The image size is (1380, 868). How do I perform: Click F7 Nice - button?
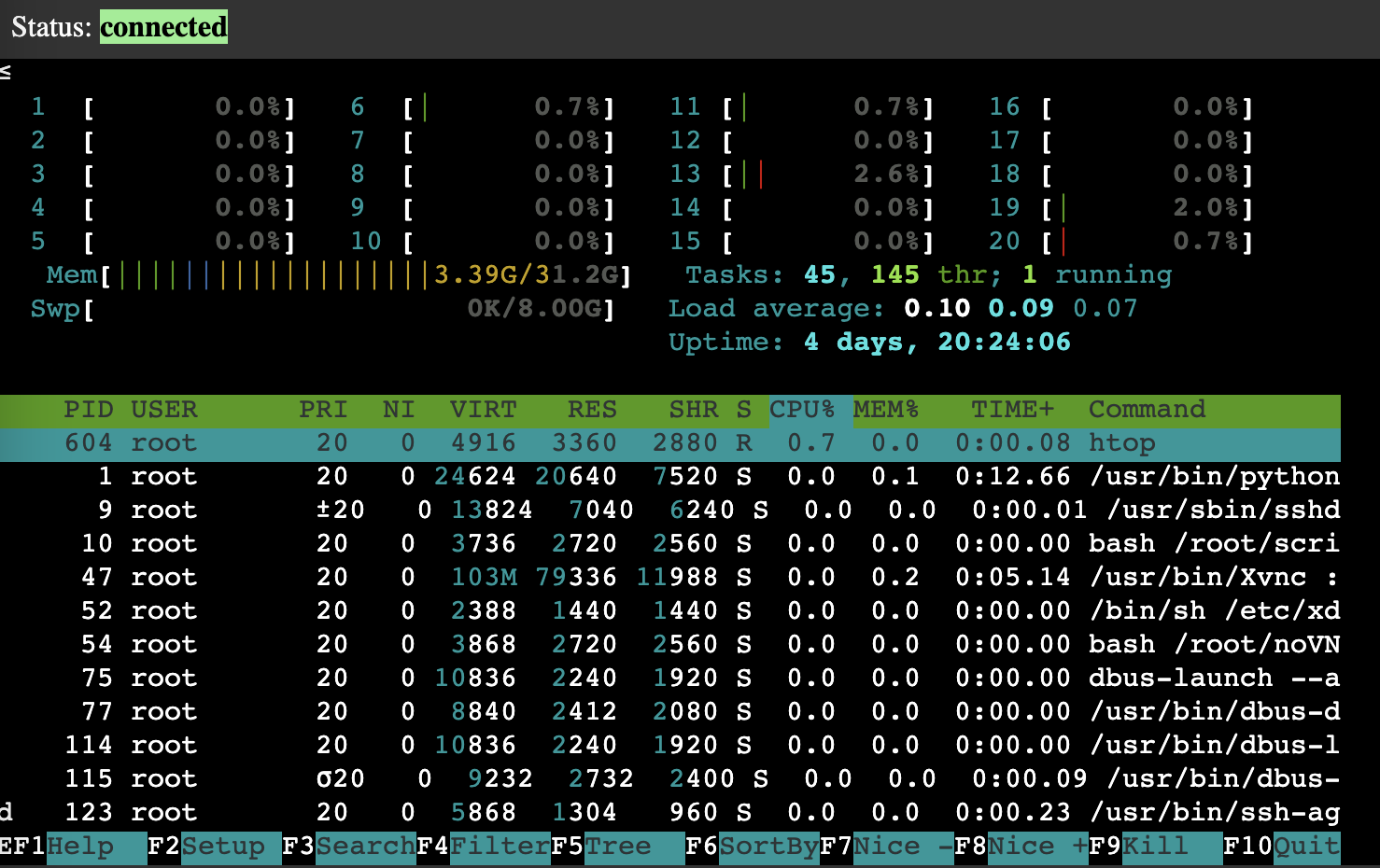coord(887,847)
